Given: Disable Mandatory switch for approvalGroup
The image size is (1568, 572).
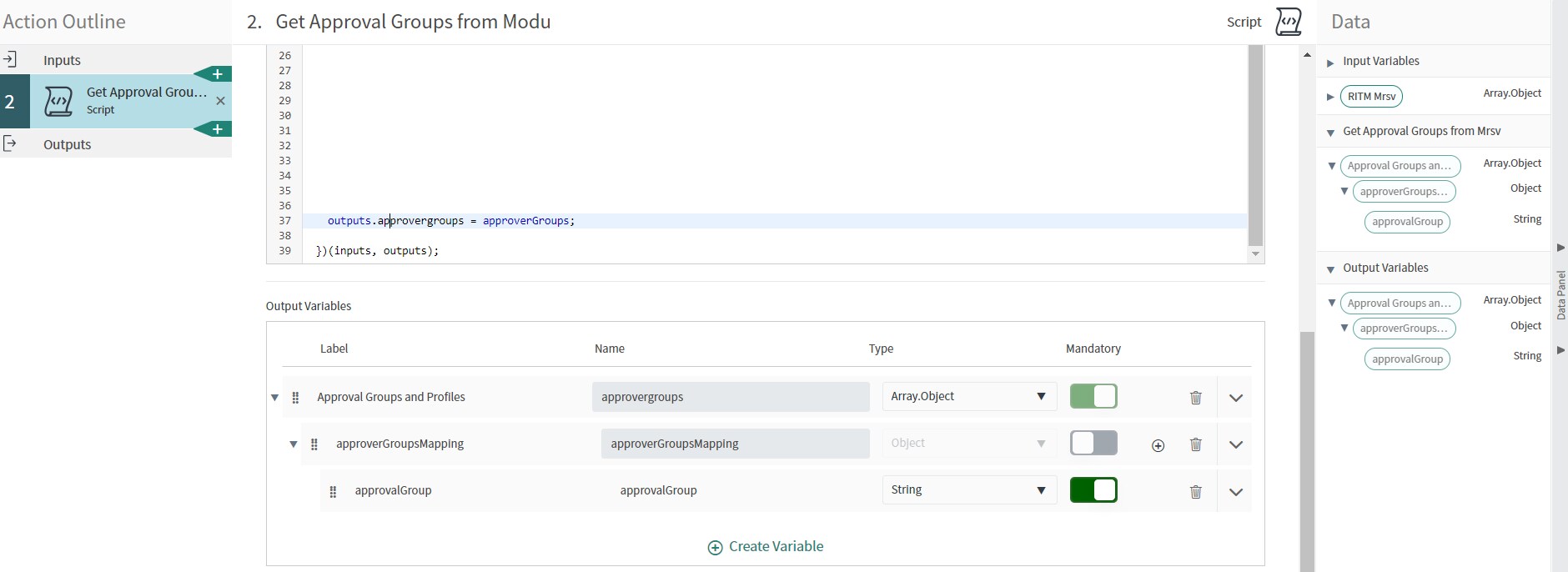Looking at the screenshot, I should 1093,489.
